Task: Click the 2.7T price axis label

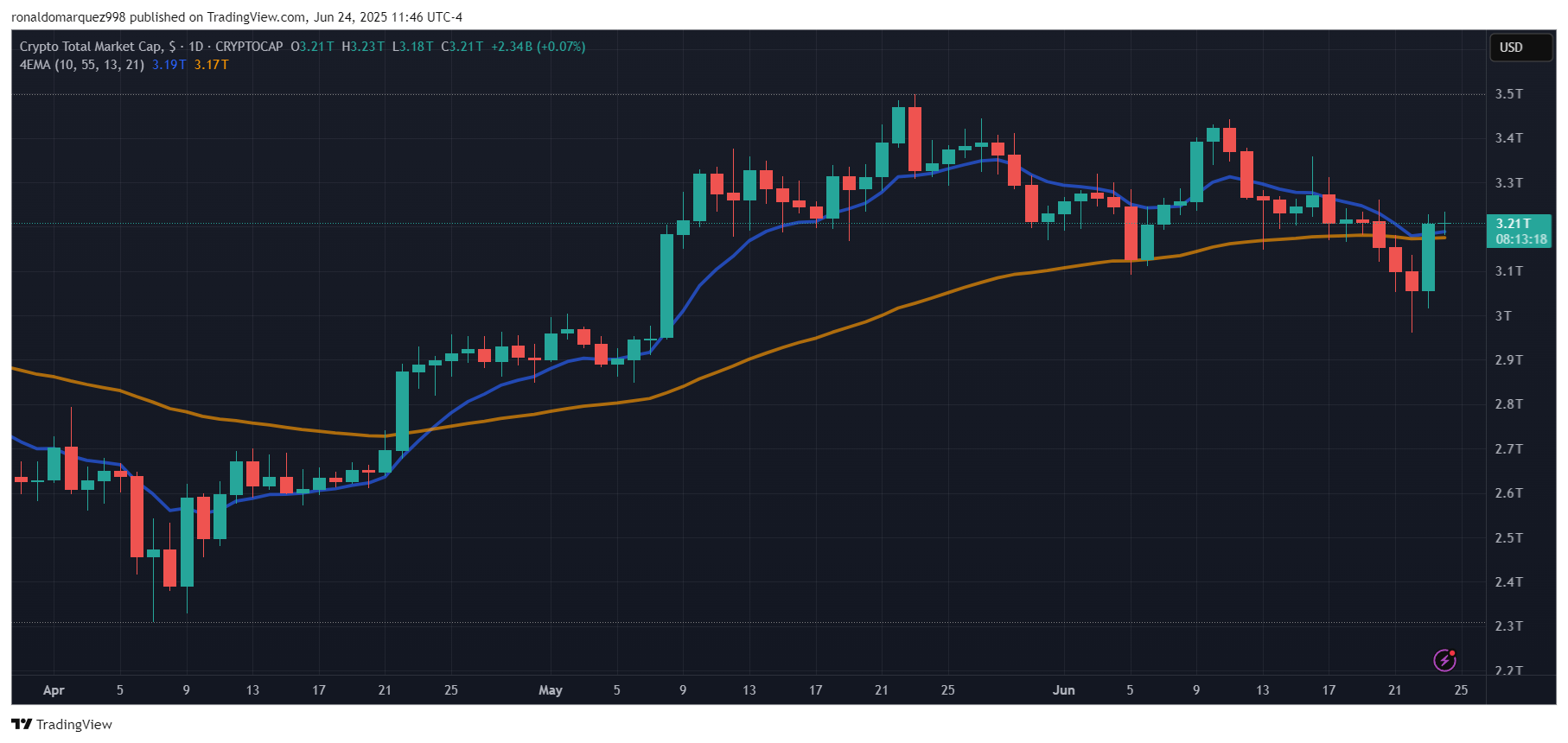Action: click(1509, 448)
